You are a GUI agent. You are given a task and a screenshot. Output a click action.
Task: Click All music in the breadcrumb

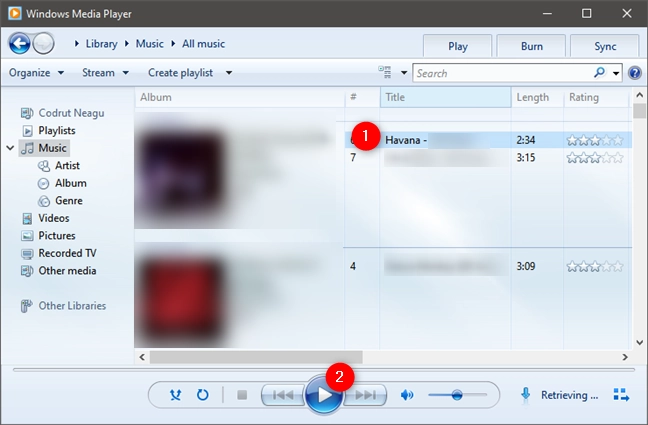click(203, 44)
